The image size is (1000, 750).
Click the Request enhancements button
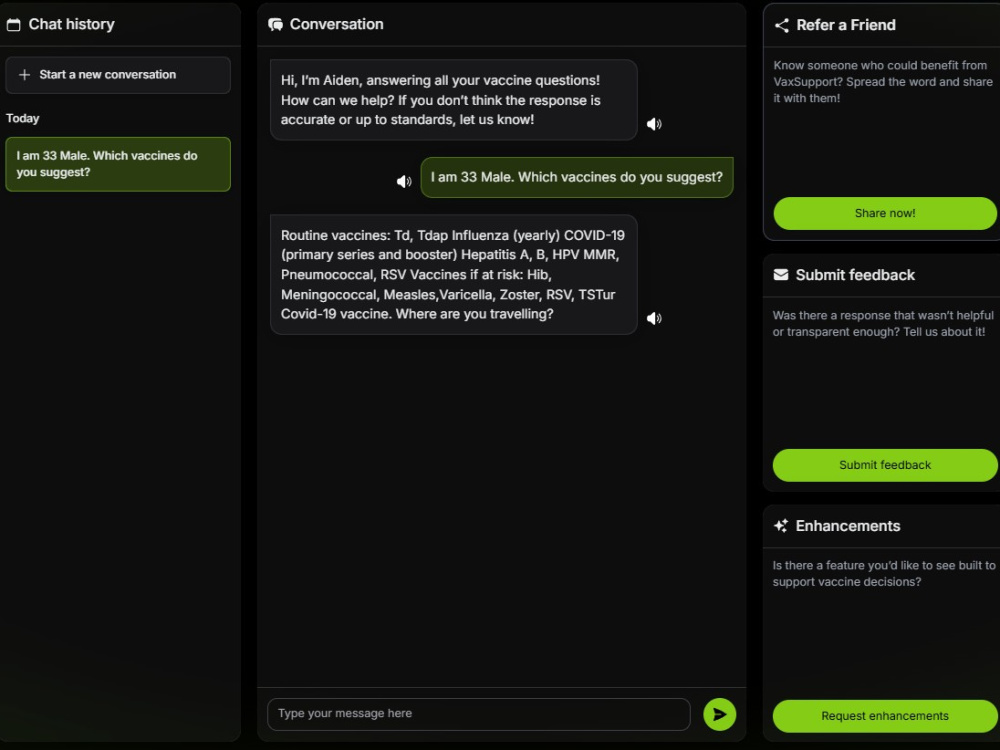pos(885,716)
